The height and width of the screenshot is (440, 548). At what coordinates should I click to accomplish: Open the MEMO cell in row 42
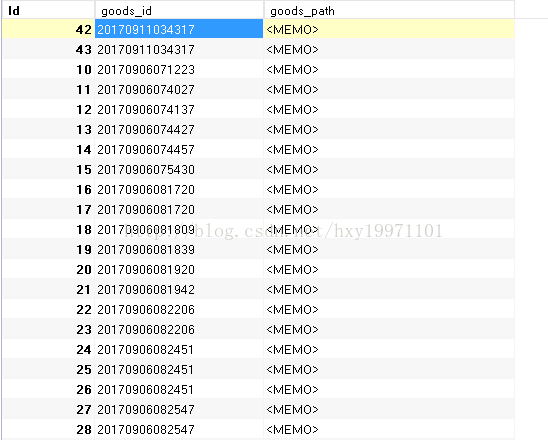click(389, 29)
